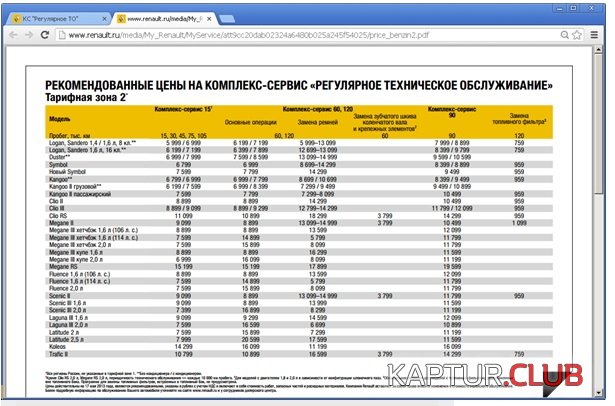615x406 pixels.
Task: Click the "Megane III купе 1,6 л" row
Action: coord(299,252)
